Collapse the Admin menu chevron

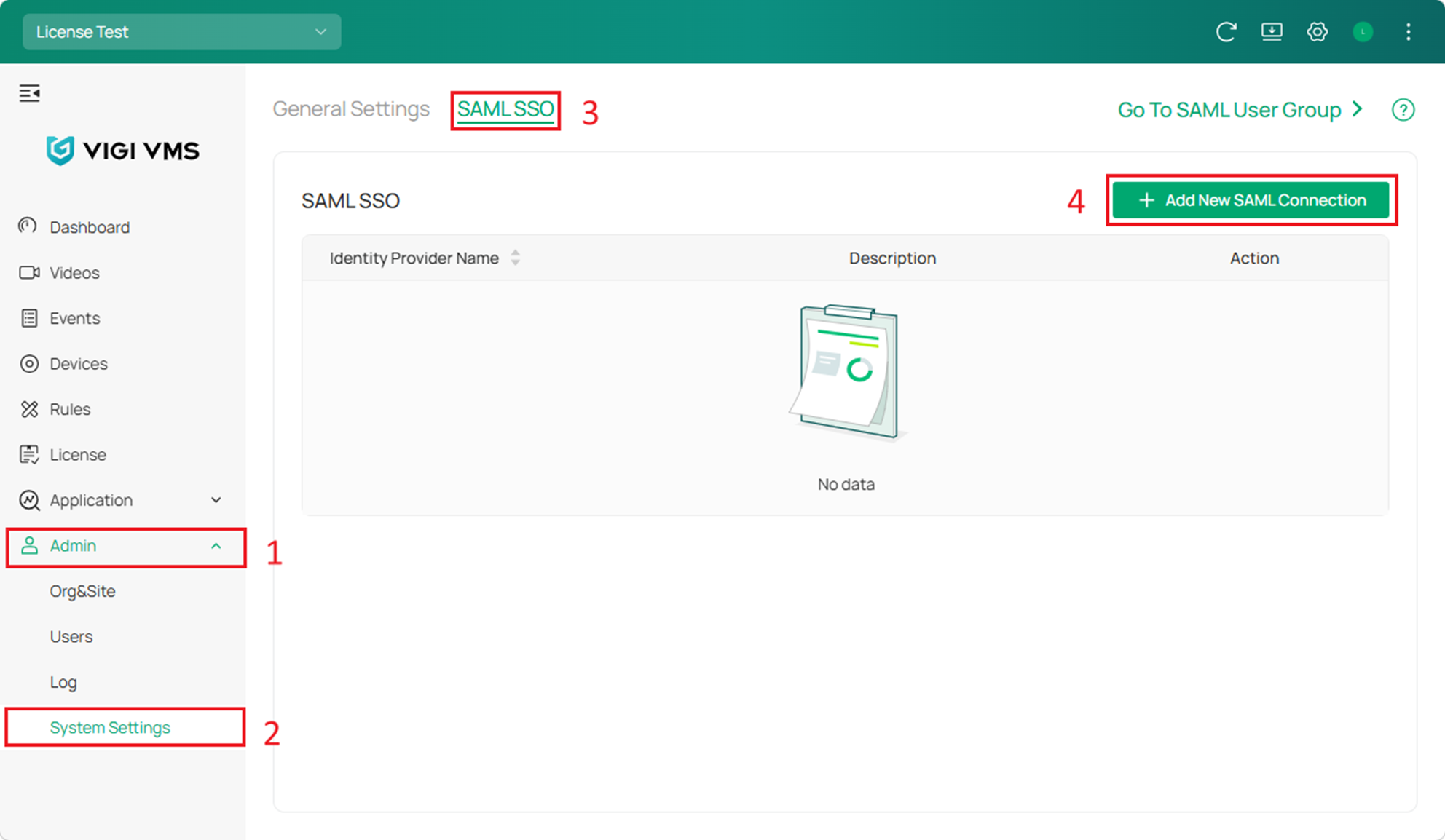click(x=216, y=546)
